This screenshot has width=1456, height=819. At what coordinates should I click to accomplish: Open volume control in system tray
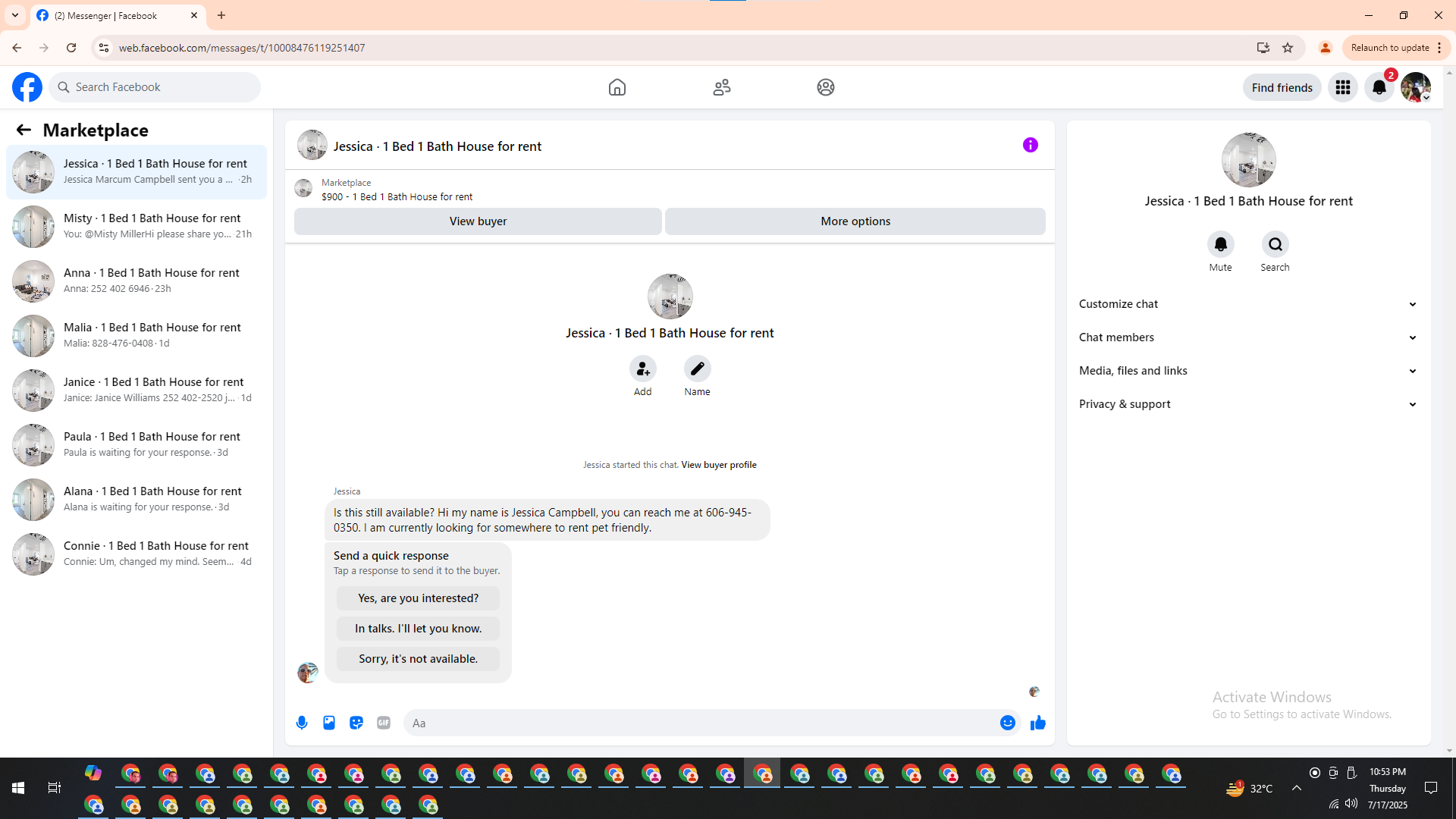pyautogui.click(x=1351, y=804)
